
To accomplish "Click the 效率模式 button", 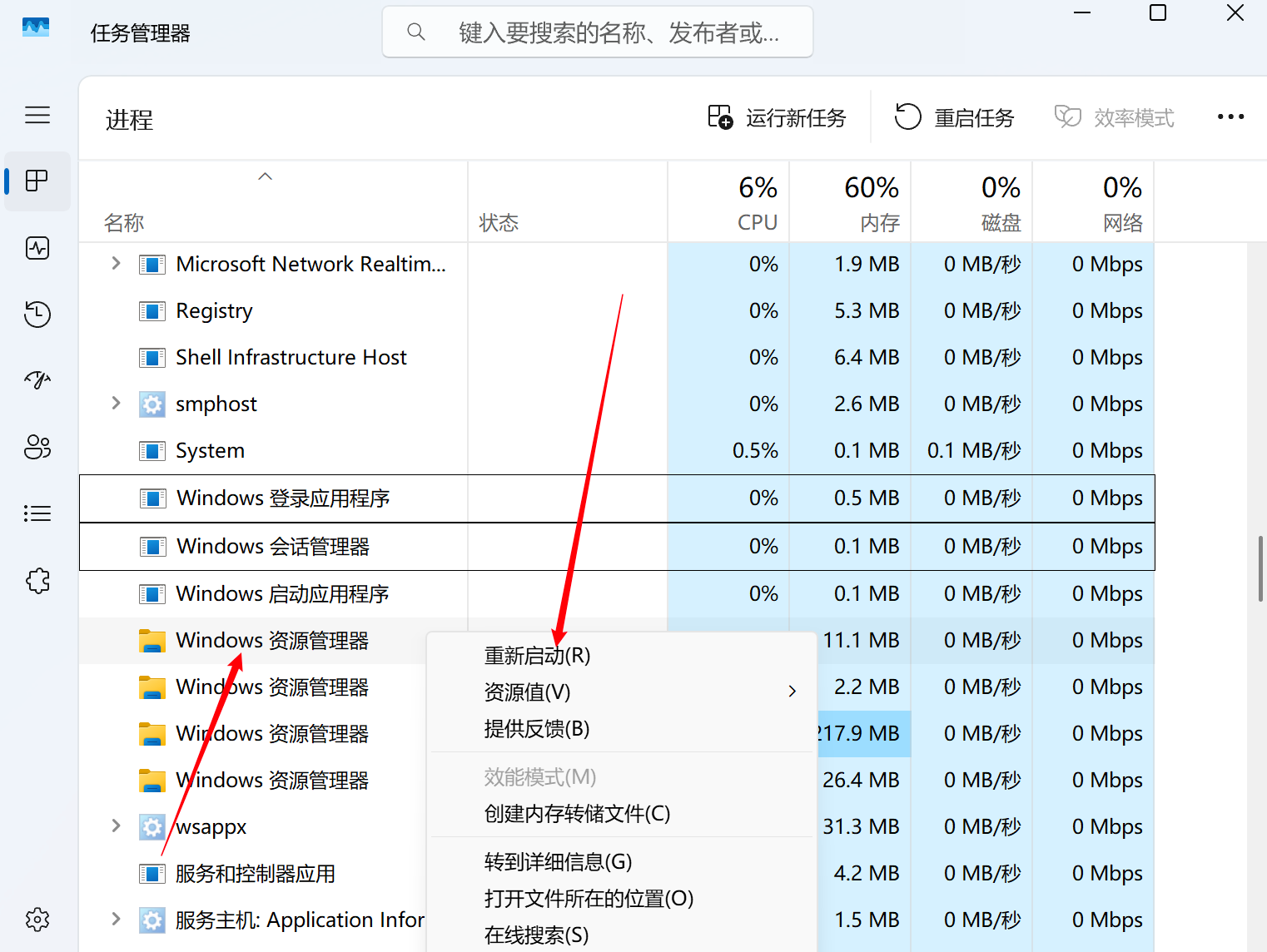I will (x=1115, y=117).
